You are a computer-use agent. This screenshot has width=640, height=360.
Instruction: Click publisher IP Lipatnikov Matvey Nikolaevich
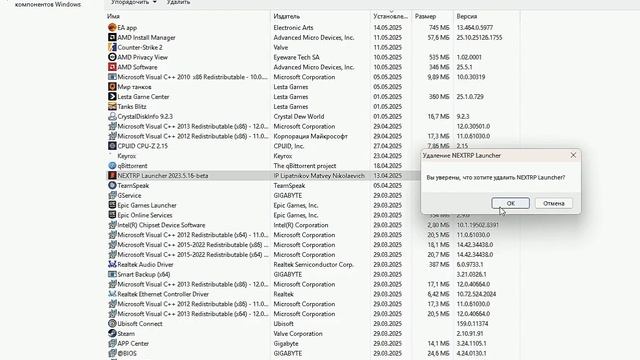(319, 176)
